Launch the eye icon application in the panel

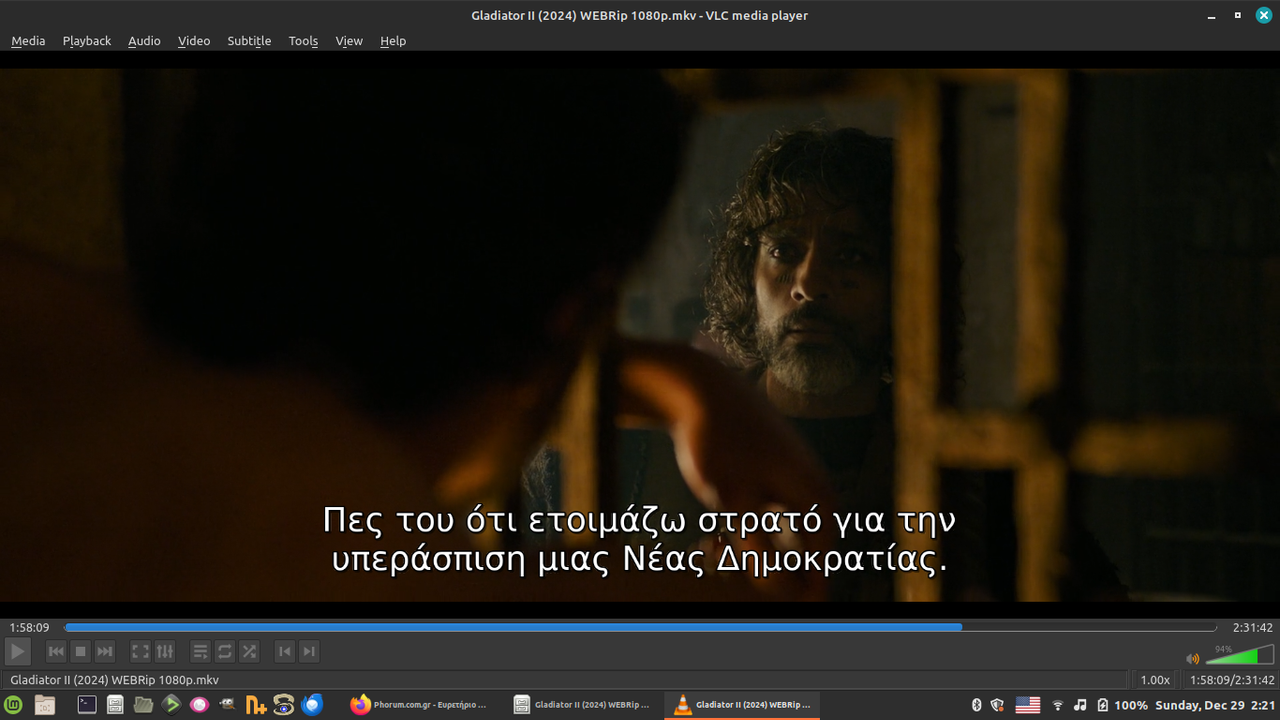click(284, 705)
